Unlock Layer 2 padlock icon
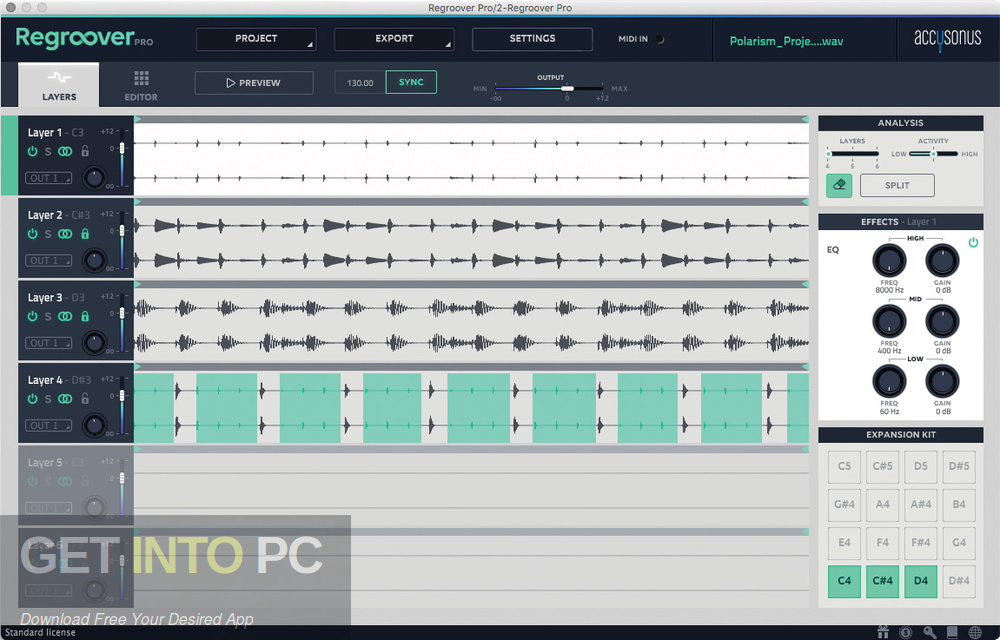 coord(85,234)
